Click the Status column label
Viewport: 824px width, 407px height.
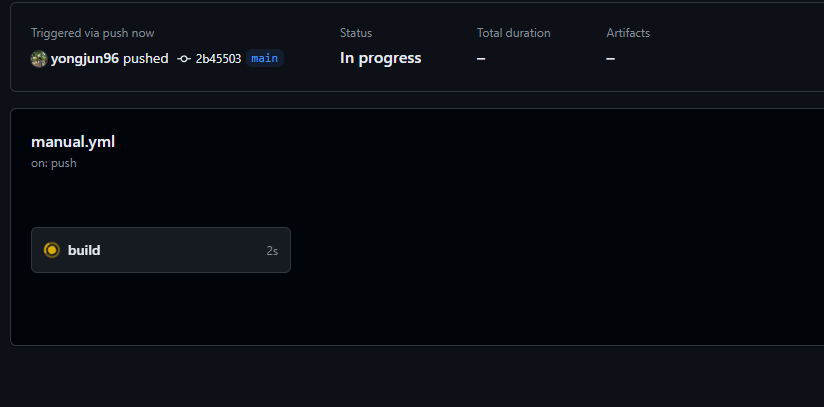point(356,33)
